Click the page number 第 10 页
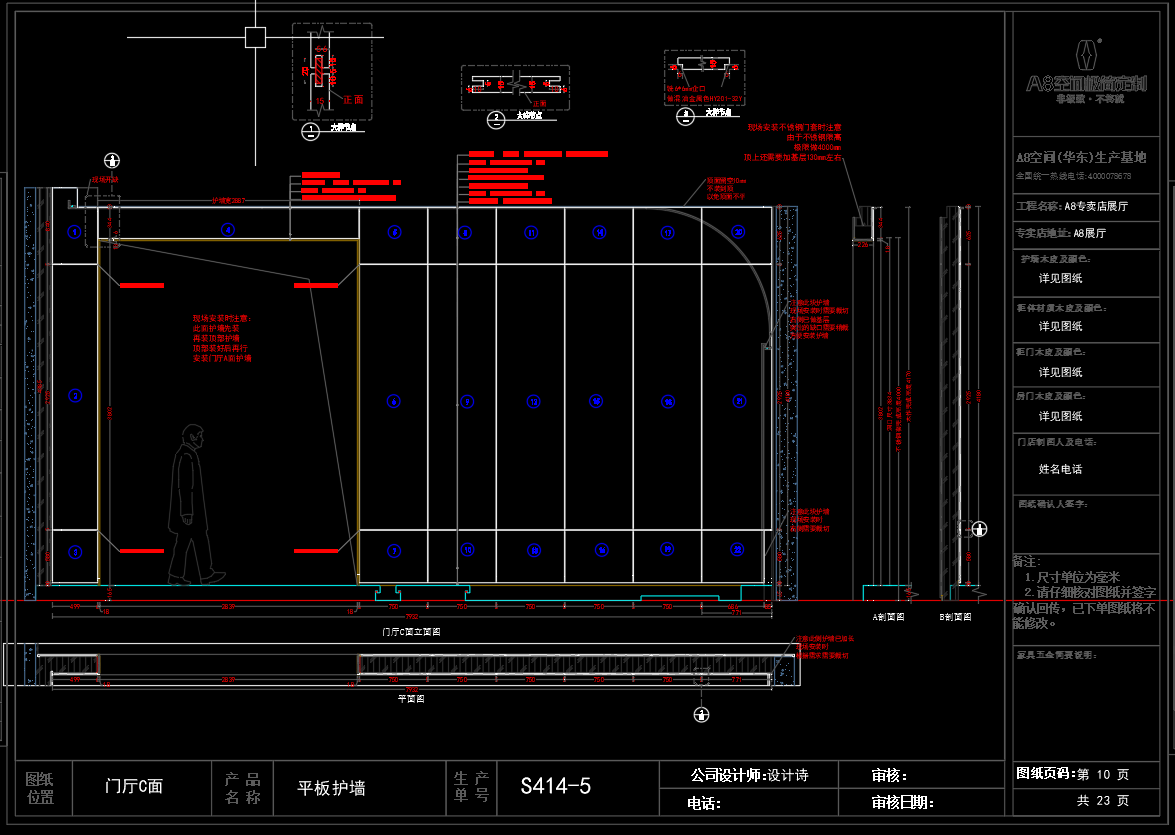 [1103, 774]
